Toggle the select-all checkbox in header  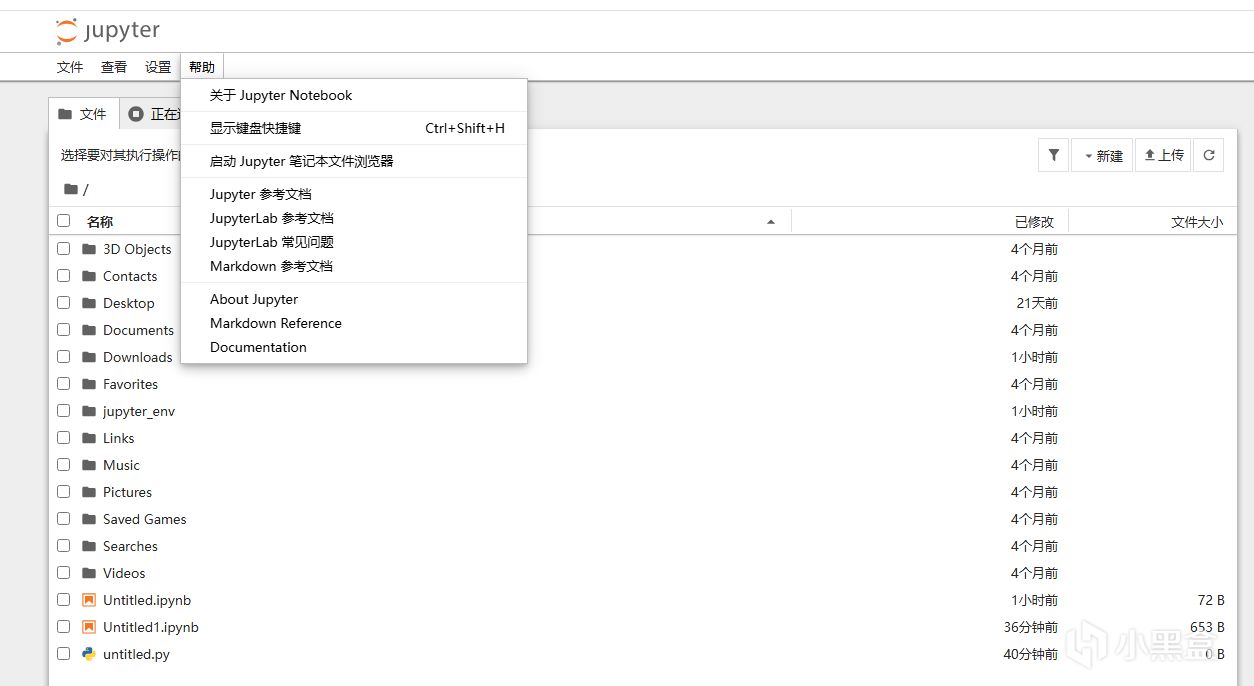64,221
